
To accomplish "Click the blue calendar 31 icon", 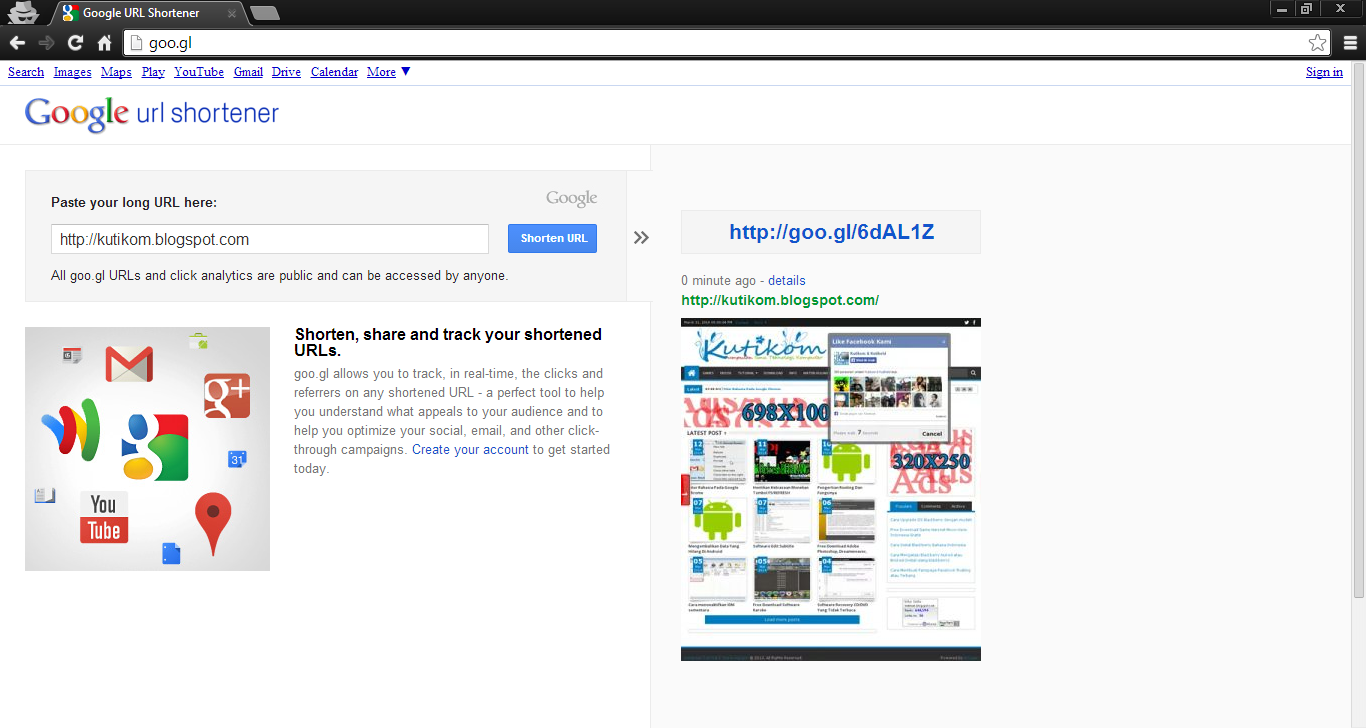I will tap(237, 459).
